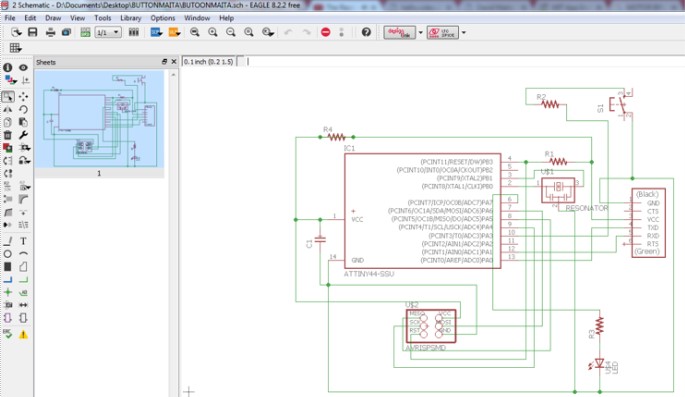Image resolution: width=685 pixels, height=397 pixels.
Task: Click the Undo arrow
Action: (x=288, y=32)
